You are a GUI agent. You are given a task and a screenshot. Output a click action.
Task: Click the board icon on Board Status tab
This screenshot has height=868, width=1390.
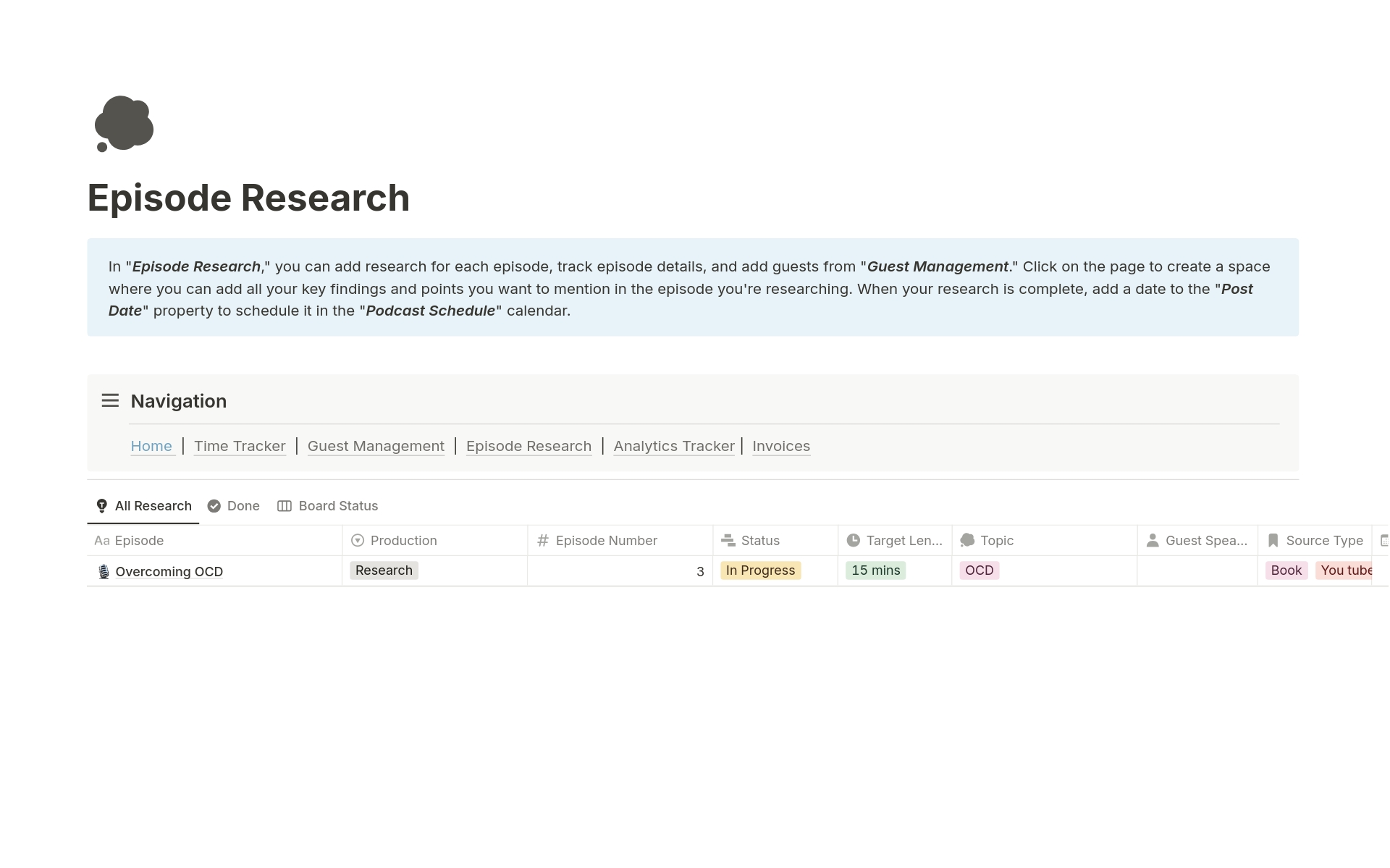click(x=285, y=506)
